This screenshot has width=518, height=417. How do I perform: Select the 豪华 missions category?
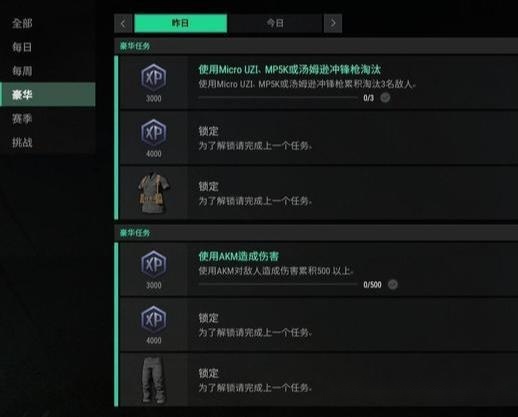point(48,95)
